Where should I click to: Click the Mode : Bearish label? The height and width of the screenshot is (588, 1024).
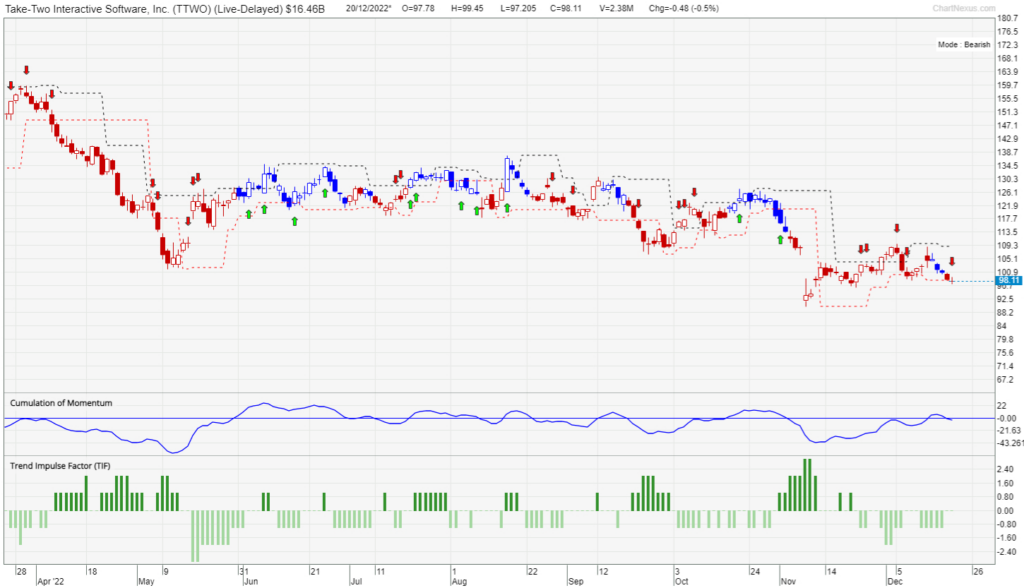964,44
